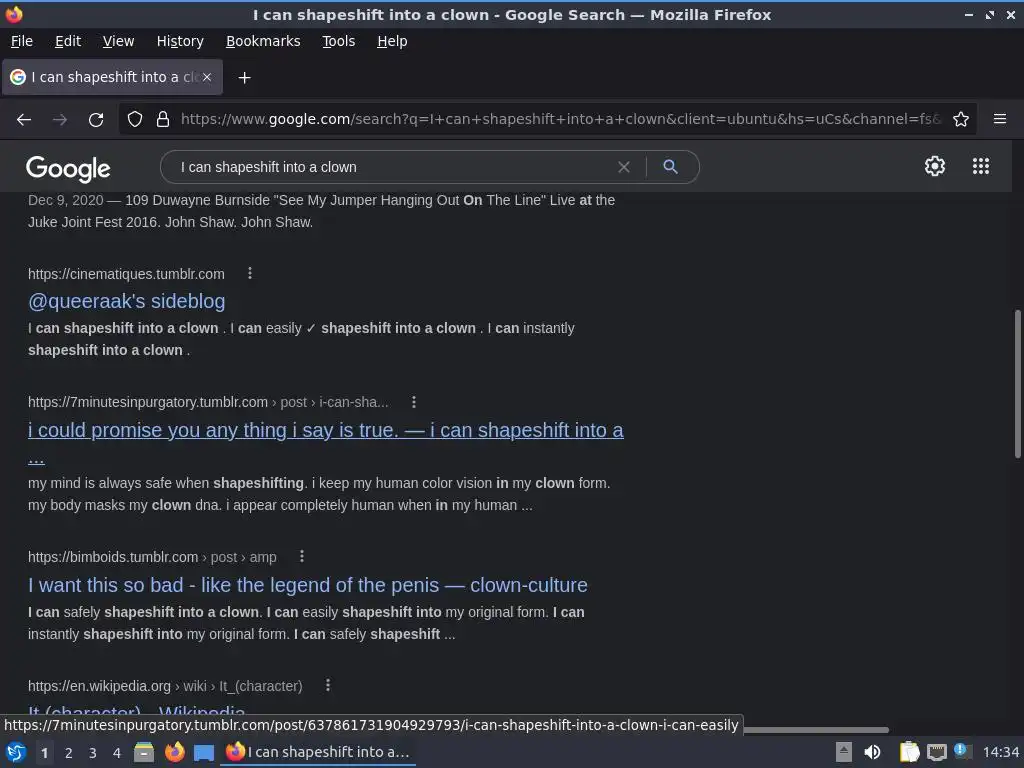Viewport: 1024px width, 768px height.
Task: Open the Google apps grid
Action: click(981, 166)
